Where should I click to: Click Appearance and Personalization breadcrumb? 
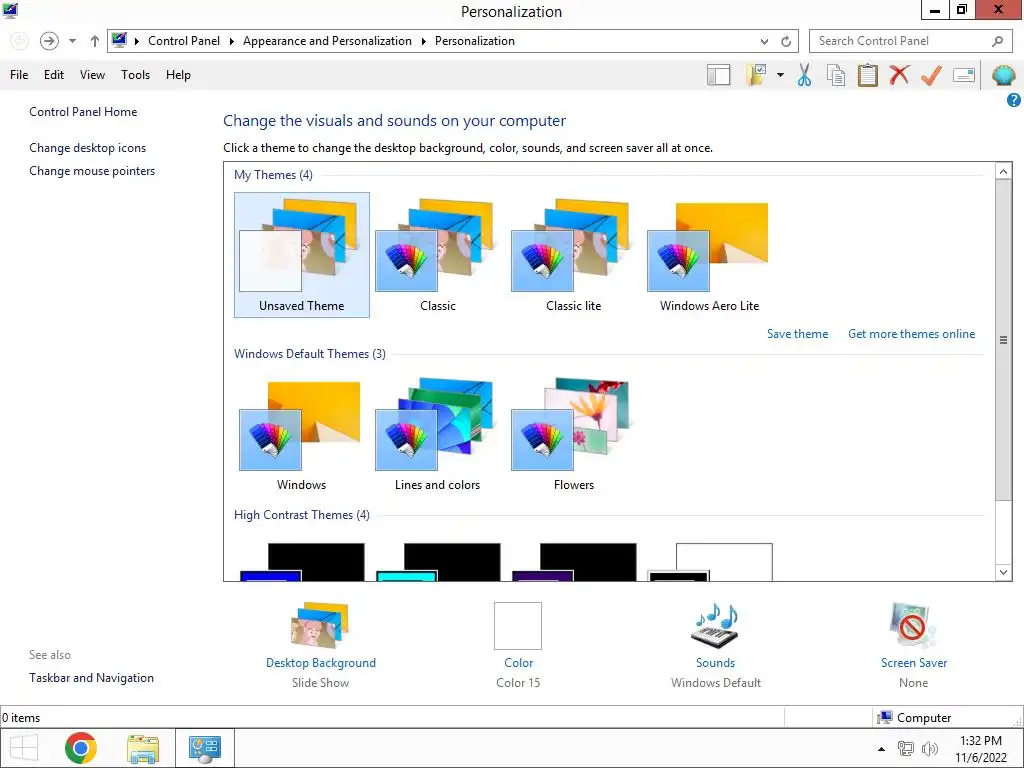point(327,41)
